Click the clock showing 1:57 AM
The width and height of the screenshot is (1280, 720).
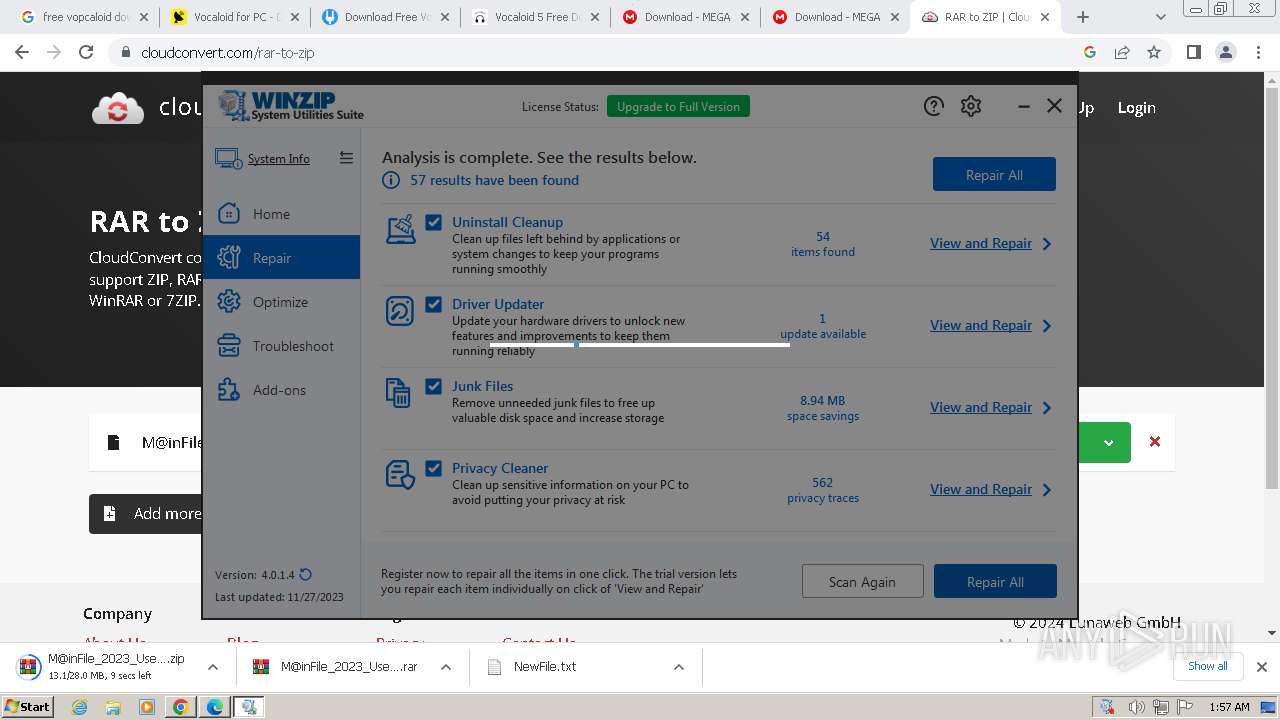pyautogui.click(x=1228, y=707)
